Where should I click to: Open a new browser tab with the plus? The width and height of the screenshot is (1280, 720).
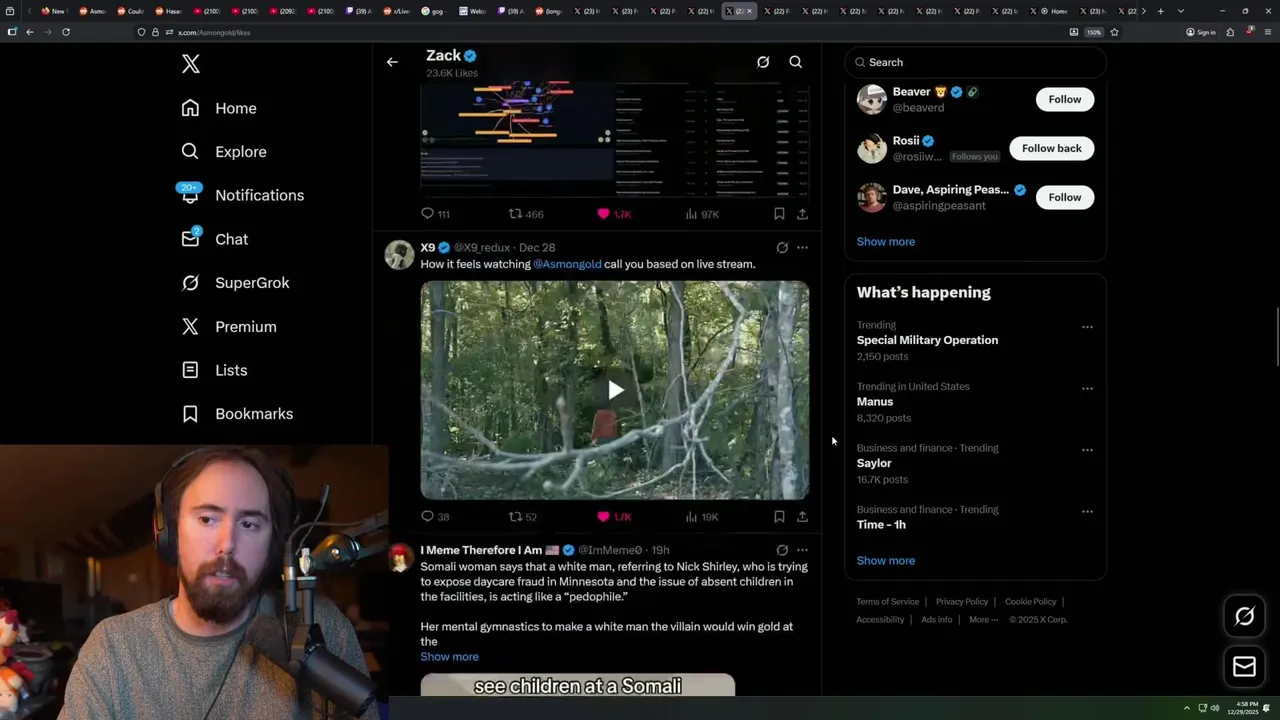(1160, 11)
